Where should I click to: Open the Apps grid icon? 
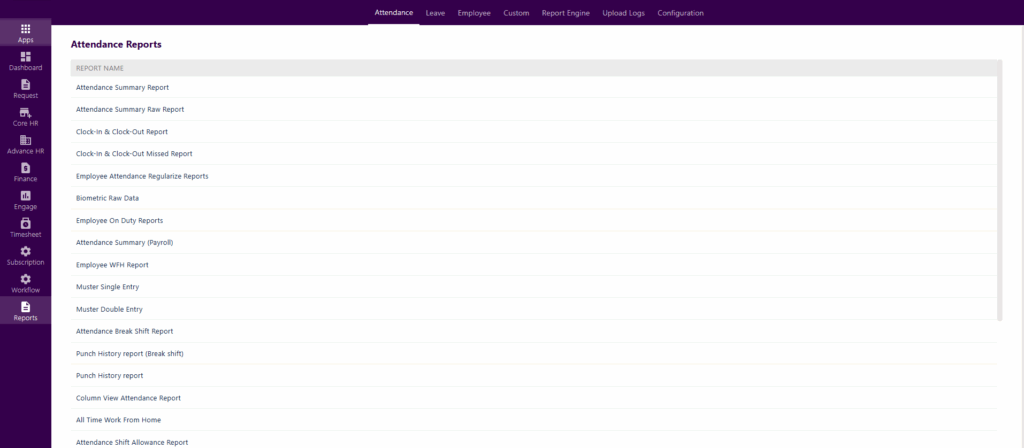25,29
